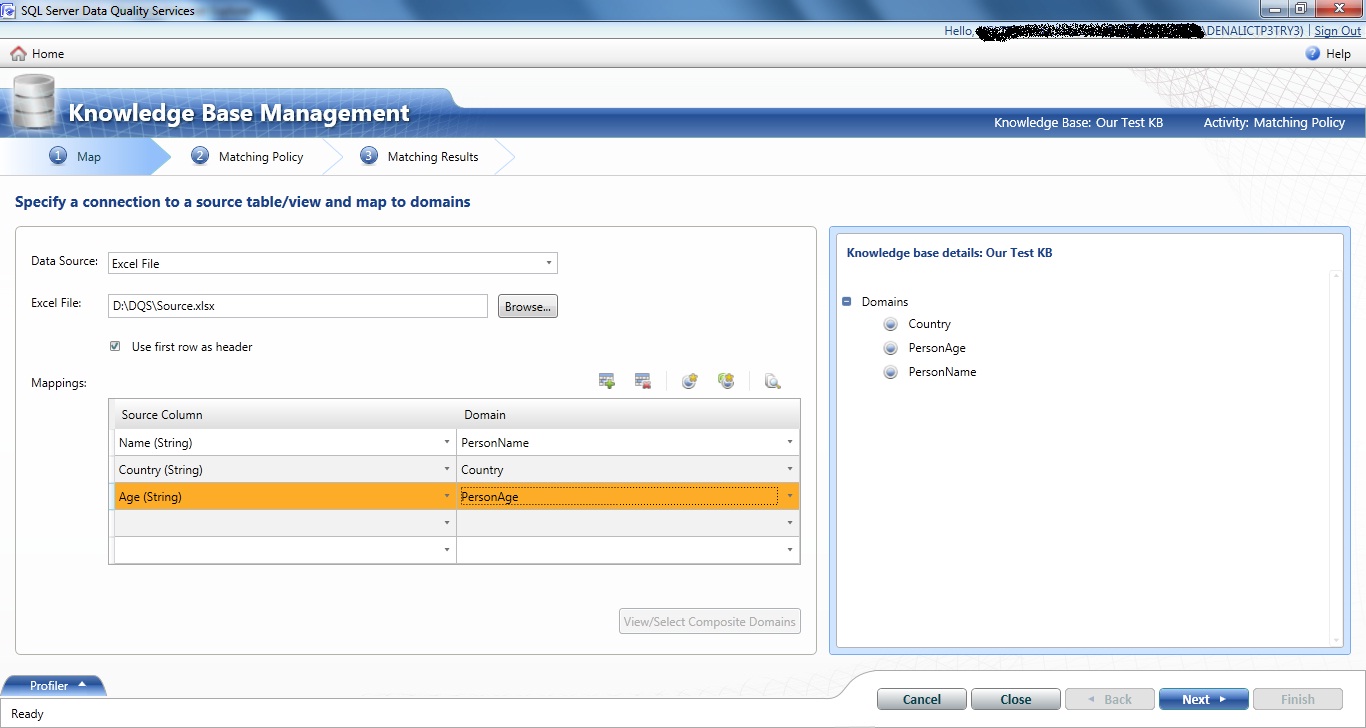Create a new domain
1366x728 pixels.
click(x=689, y=381)
